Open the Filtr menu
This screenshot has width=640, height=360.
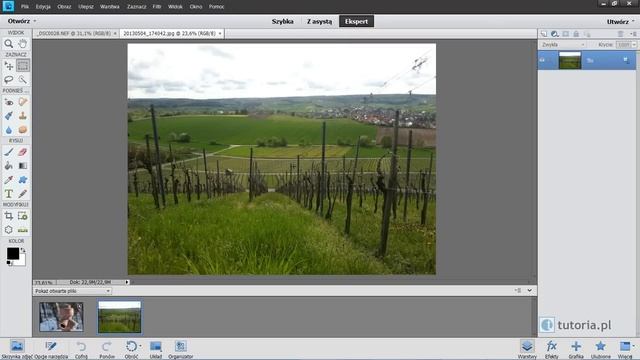tap(157, 7)
